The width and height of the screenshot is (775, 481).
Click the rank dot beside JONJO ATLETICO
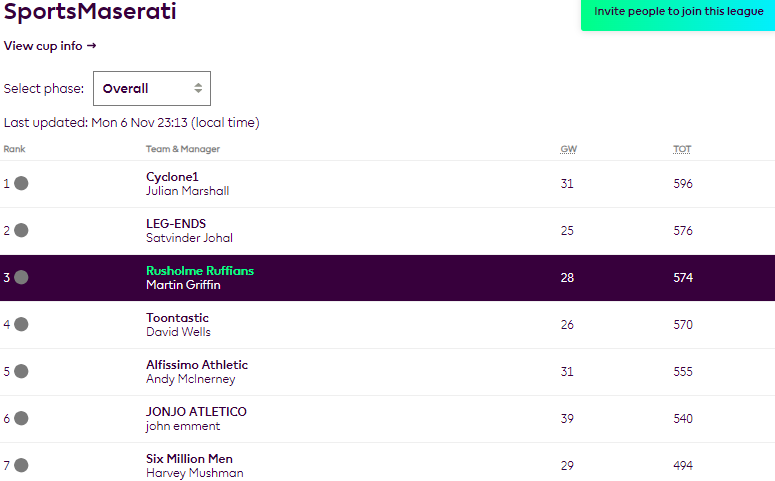(x=21, y=418)
